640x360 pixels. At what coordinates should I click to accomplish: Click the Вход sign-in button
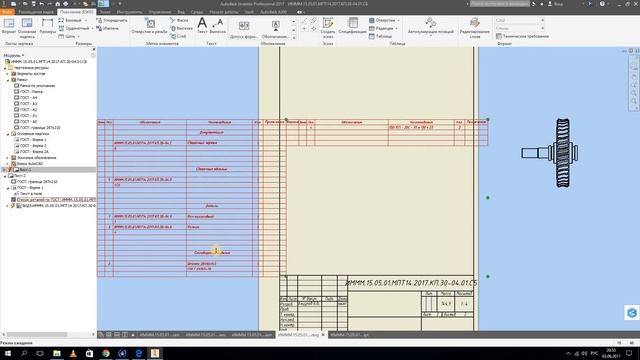click(556, 4)
